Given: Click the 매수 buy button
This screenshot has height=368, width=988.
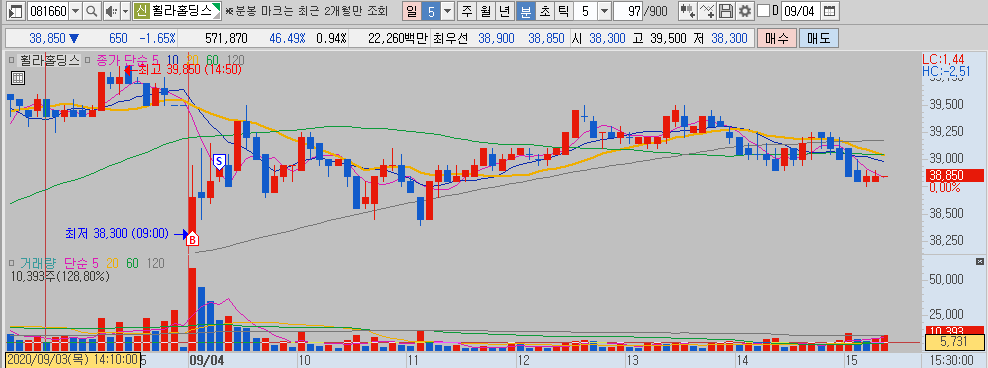Looking at the screenshot, I should (776, 38).
